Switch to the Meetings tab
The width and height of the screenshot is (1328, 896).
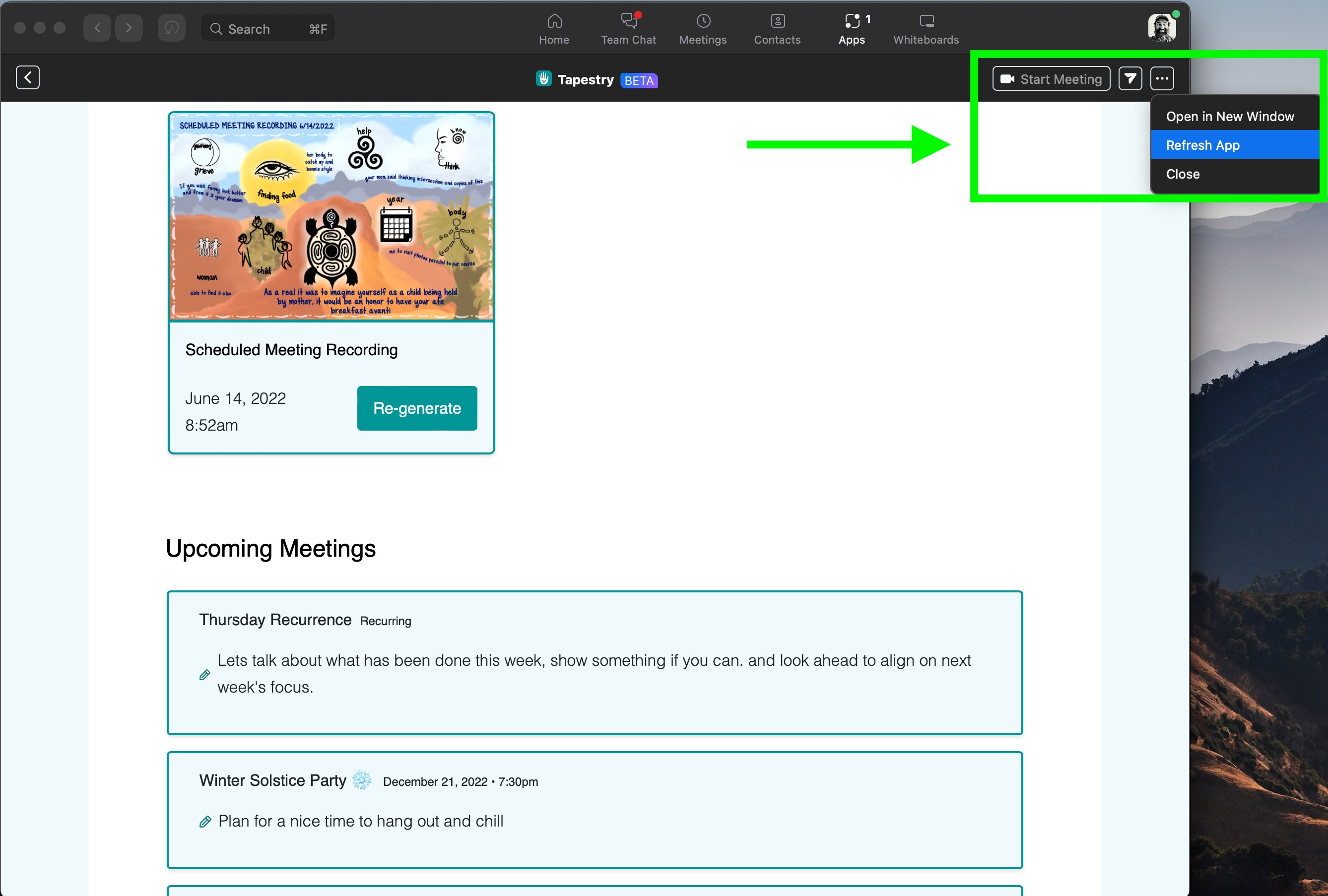[x=702, y=29]
